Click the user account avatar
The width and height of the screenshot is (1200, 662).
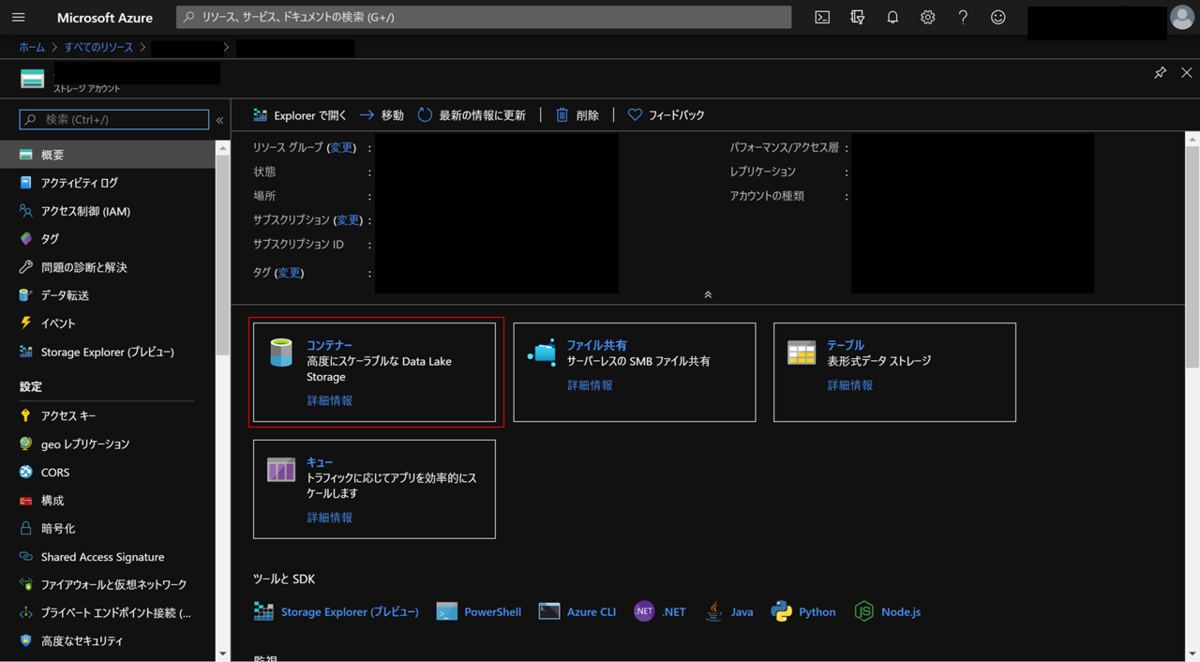(1182, 18)
